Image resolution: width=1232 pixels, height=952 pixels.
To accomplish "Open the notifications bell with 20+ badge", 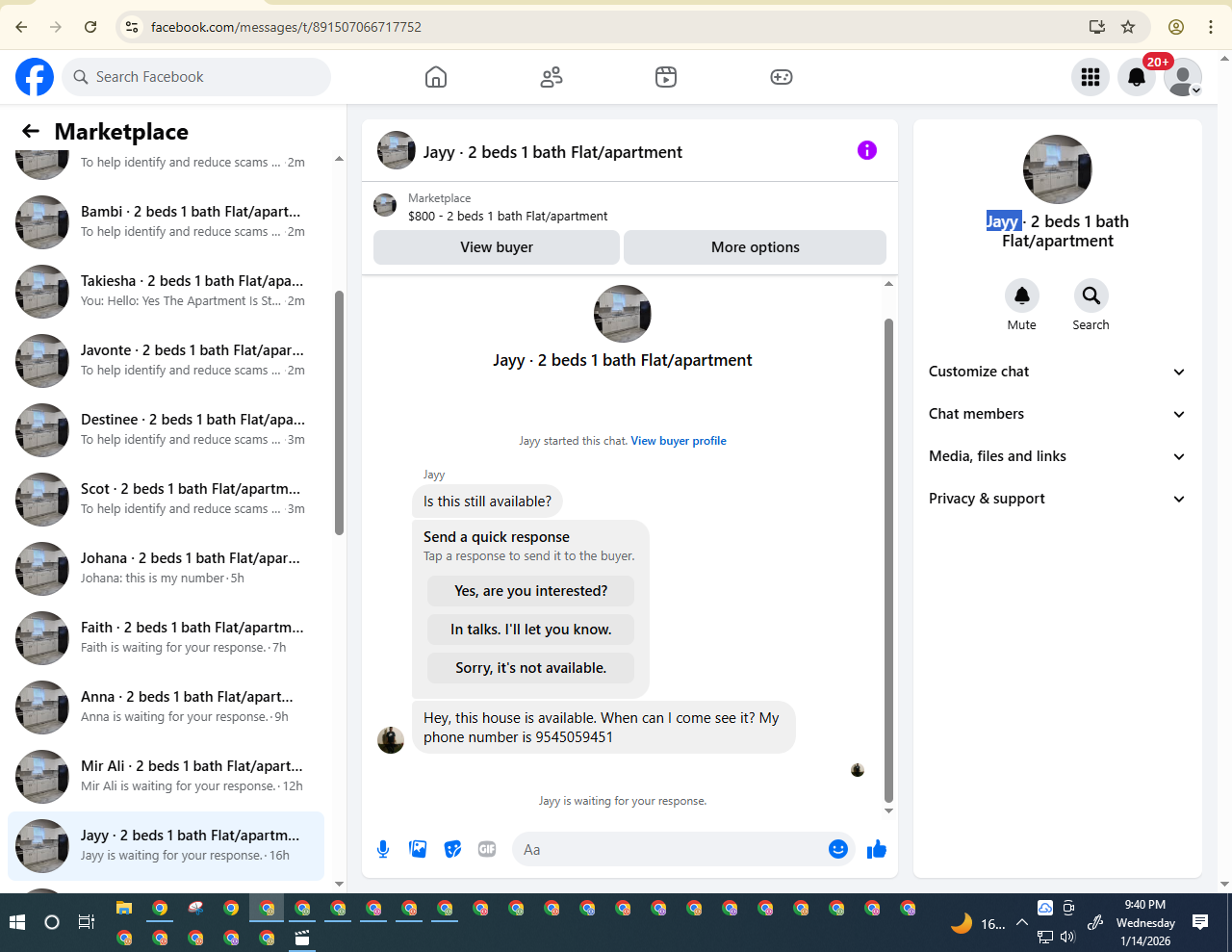I will tap(1137, 77).
